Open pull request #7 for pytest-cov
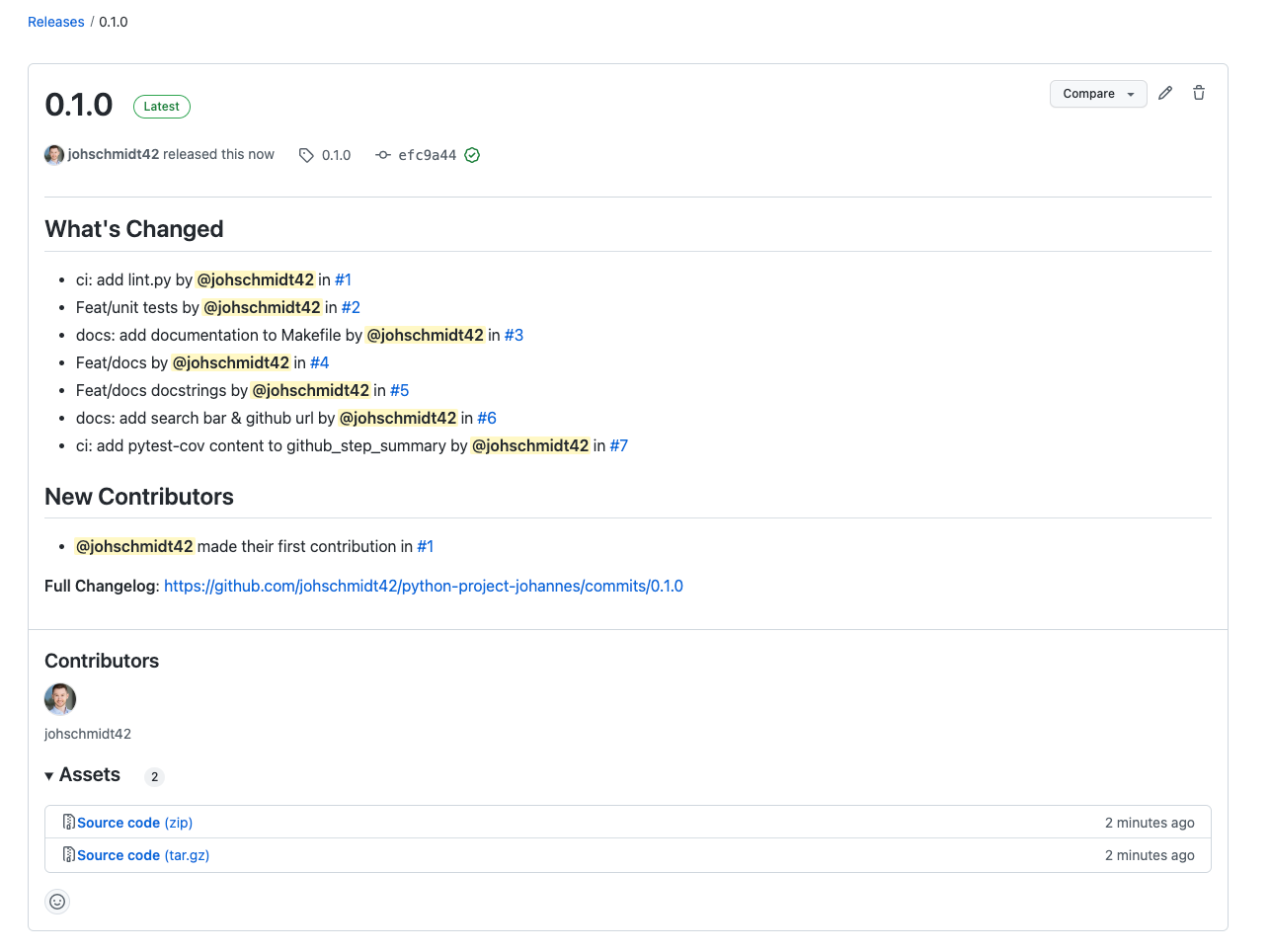 tap(619, 445)
